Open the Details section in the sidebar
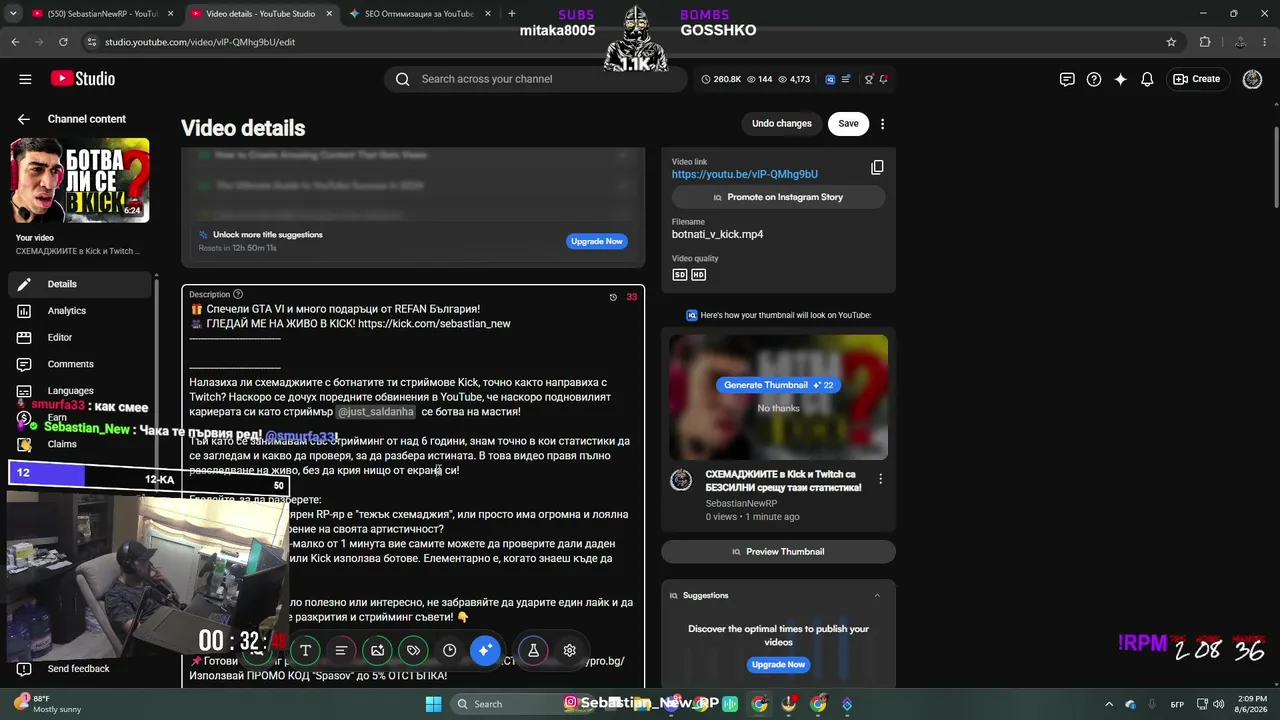 (x=80, y=284)
